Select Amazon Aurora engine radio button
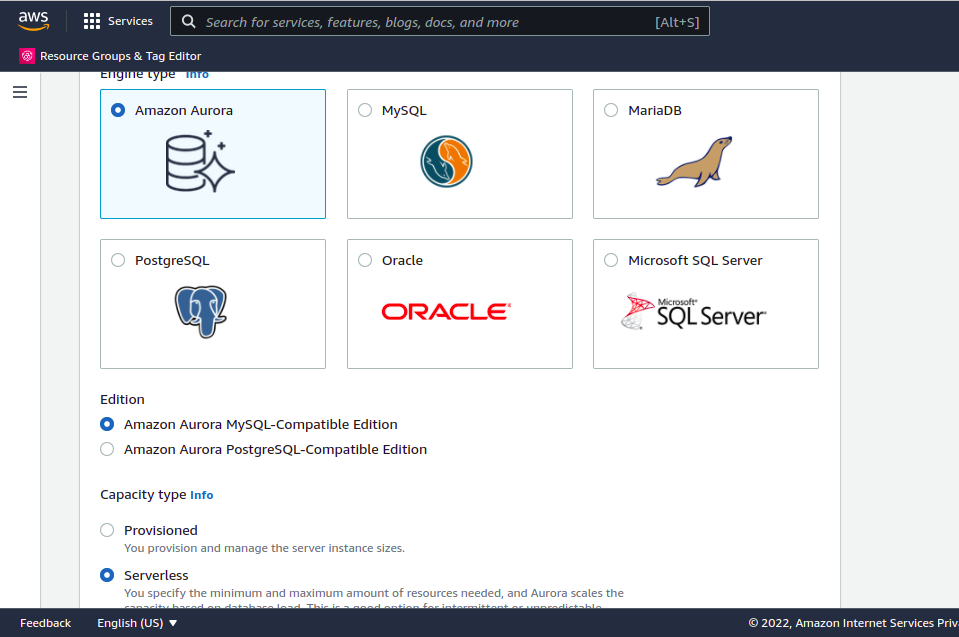This screenshot has width=959, height=637. point(118,111)
